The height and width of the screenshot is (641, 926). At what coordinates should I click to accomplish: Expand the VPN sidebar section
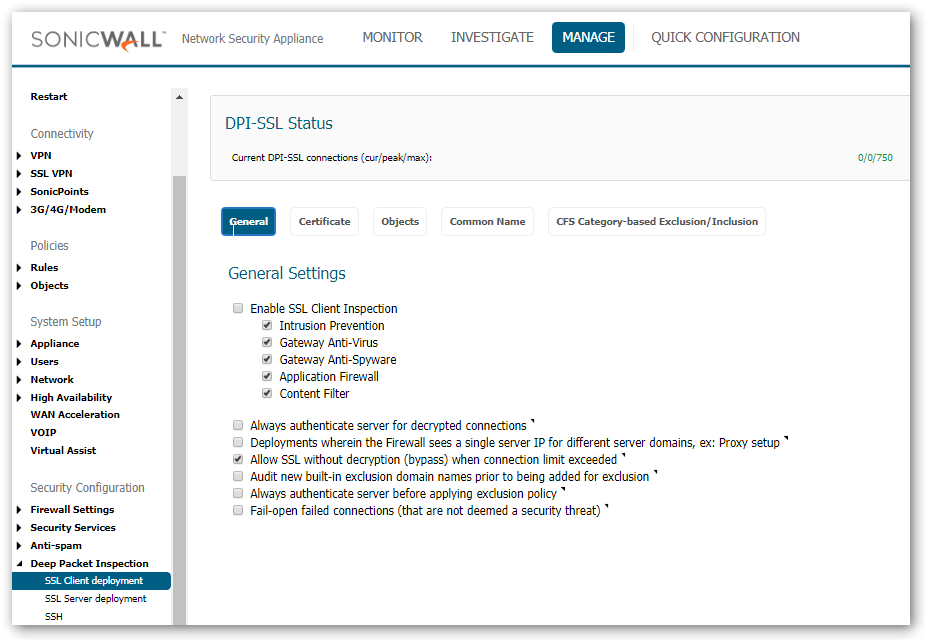coord(19,156)
